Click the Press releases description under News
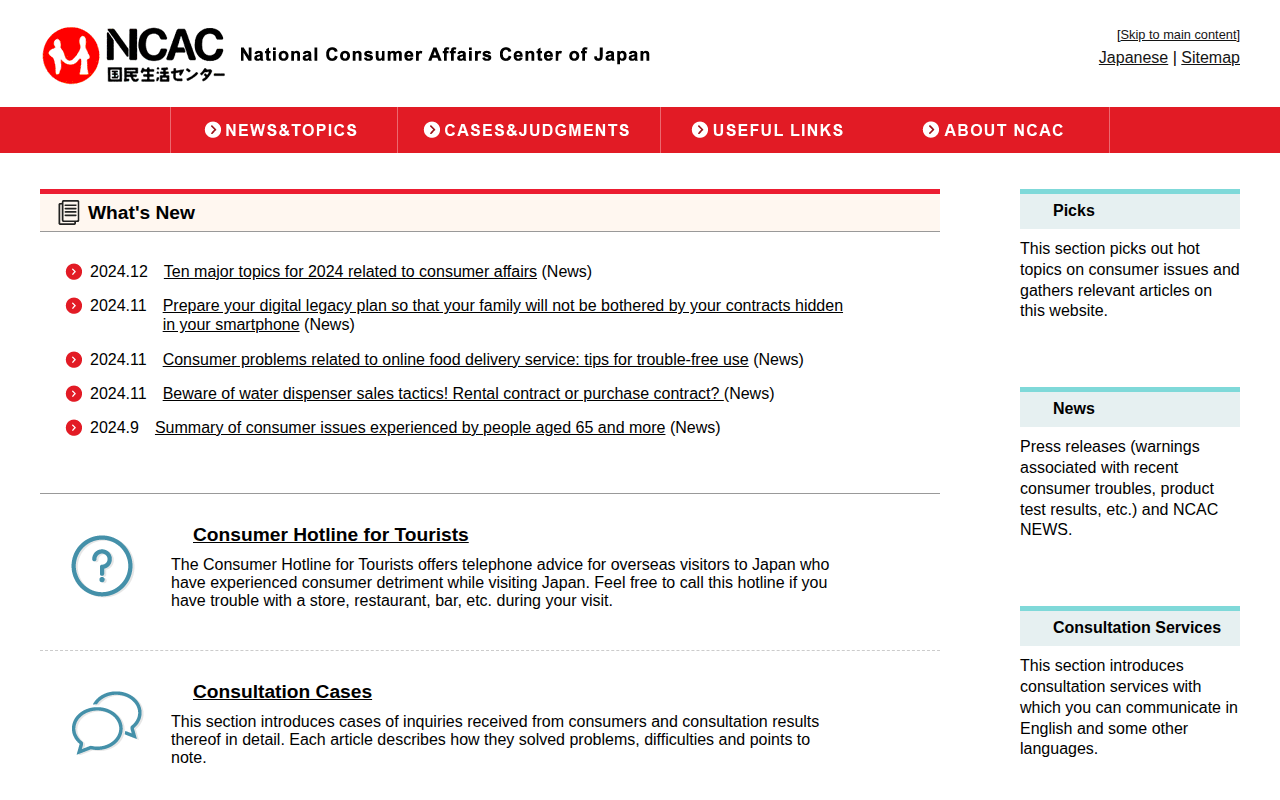The height and width of the screenshot is (800, 1280). (1120, 488)
